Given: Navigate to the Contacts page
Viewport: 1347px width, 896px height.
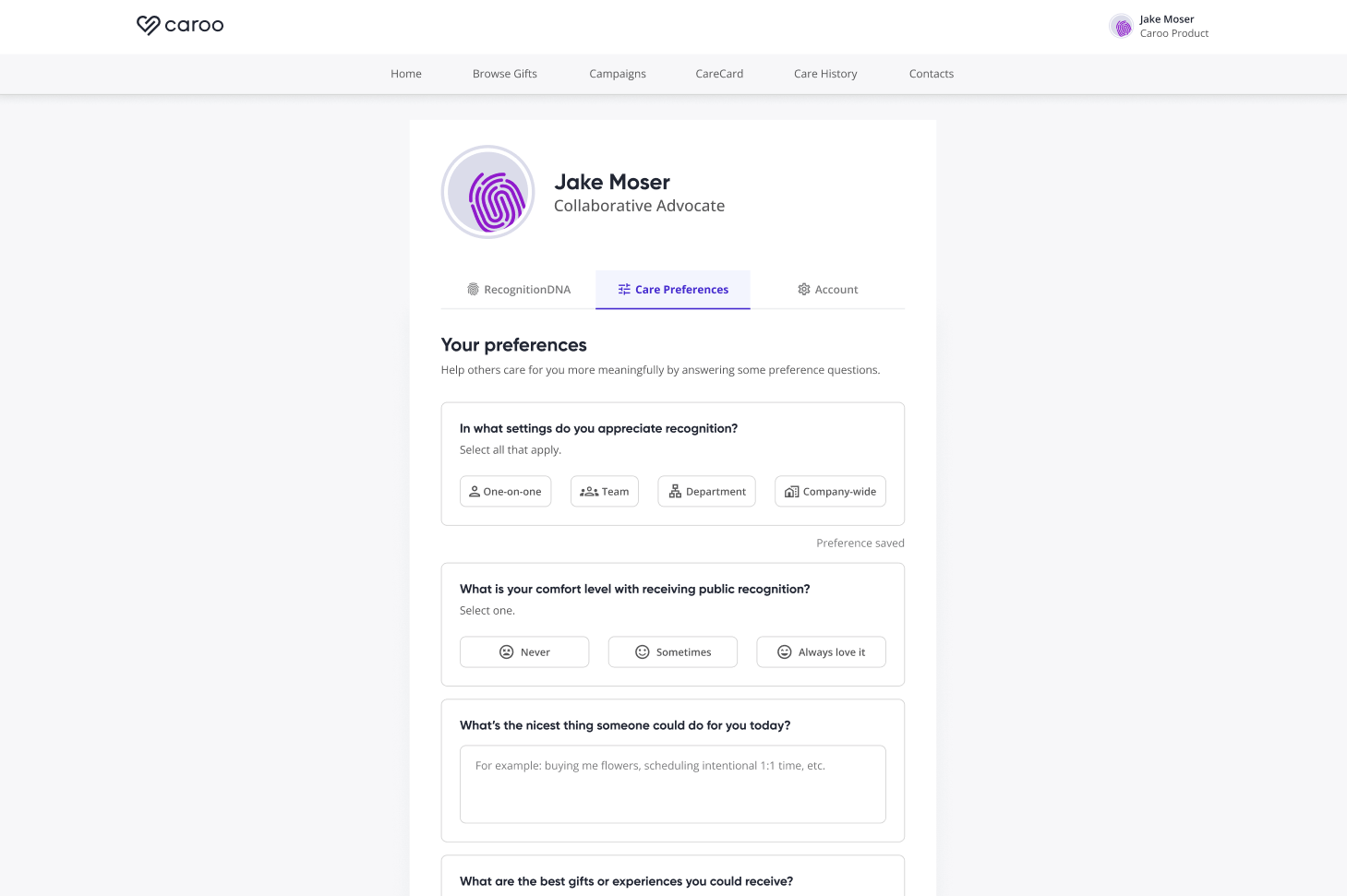Looking at the screenshot, I should coord(932,74).
